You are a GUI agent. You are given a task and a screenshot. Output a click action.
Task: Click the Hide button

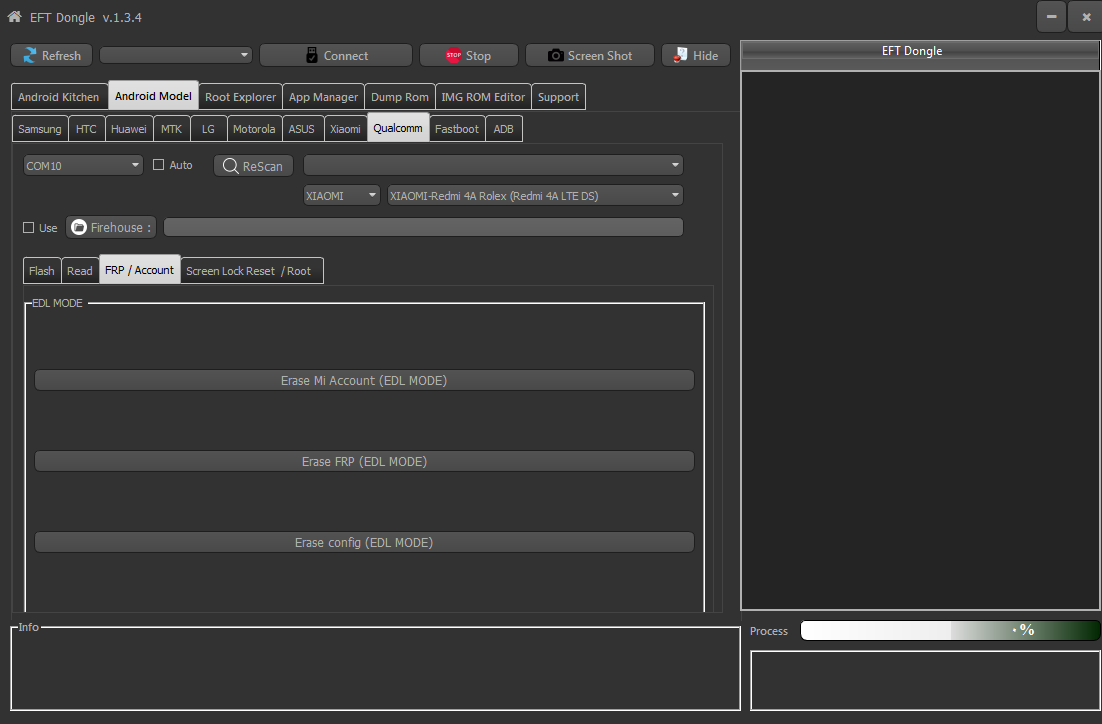696,56
